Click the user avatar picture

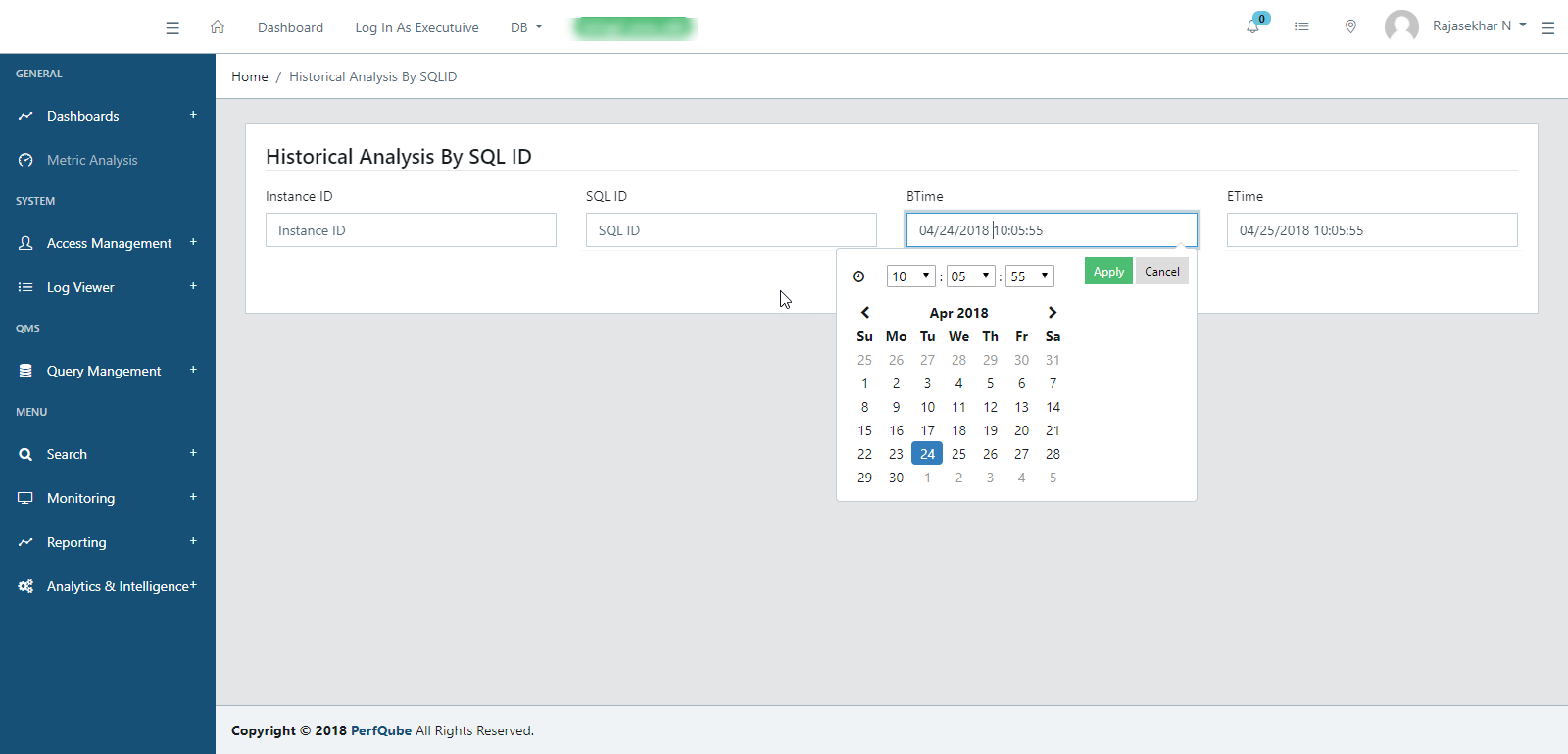click(x=1401, y=26)
